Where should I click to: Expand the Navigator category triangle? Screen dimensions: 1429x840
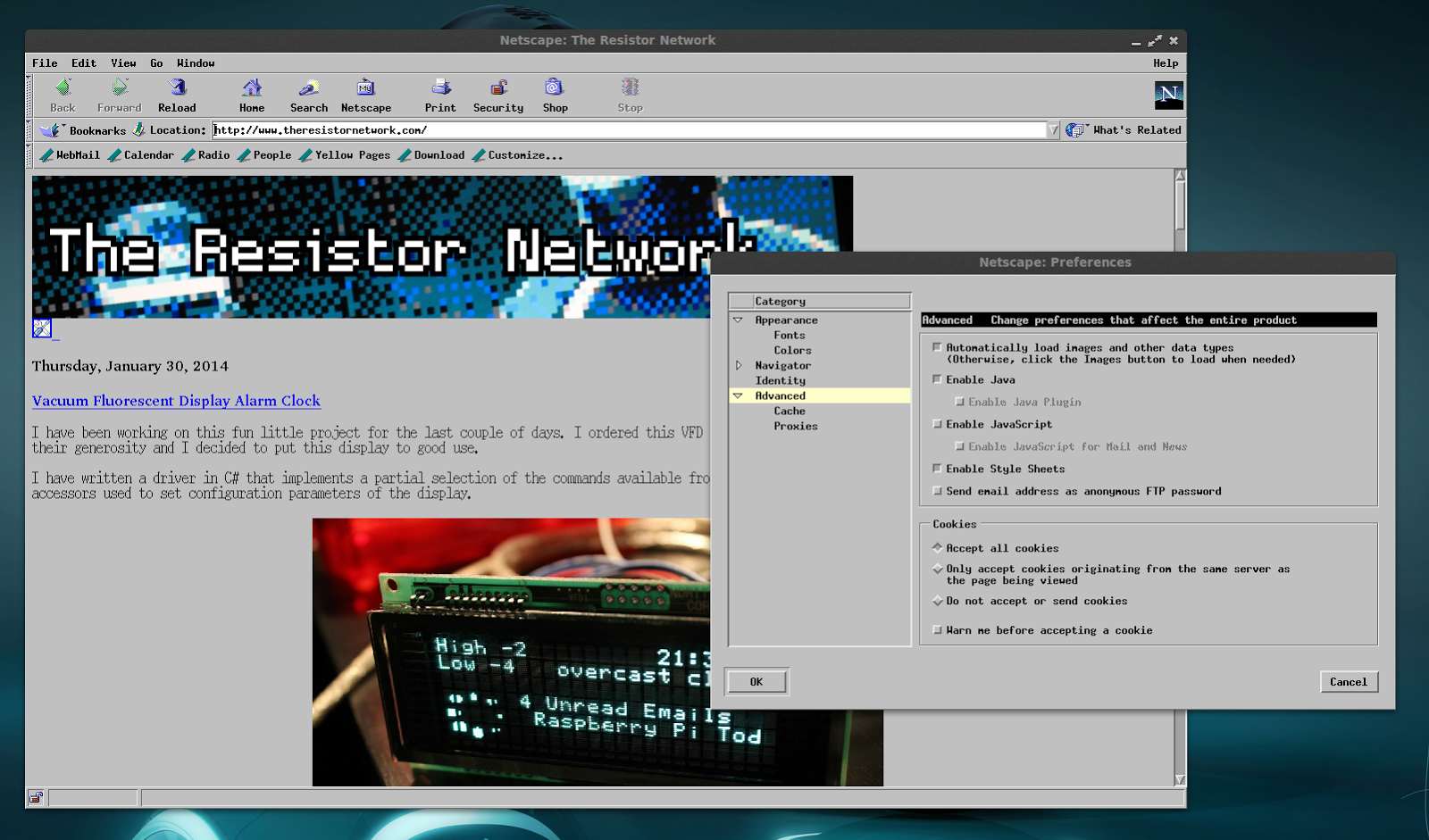[x=739, y=365]
